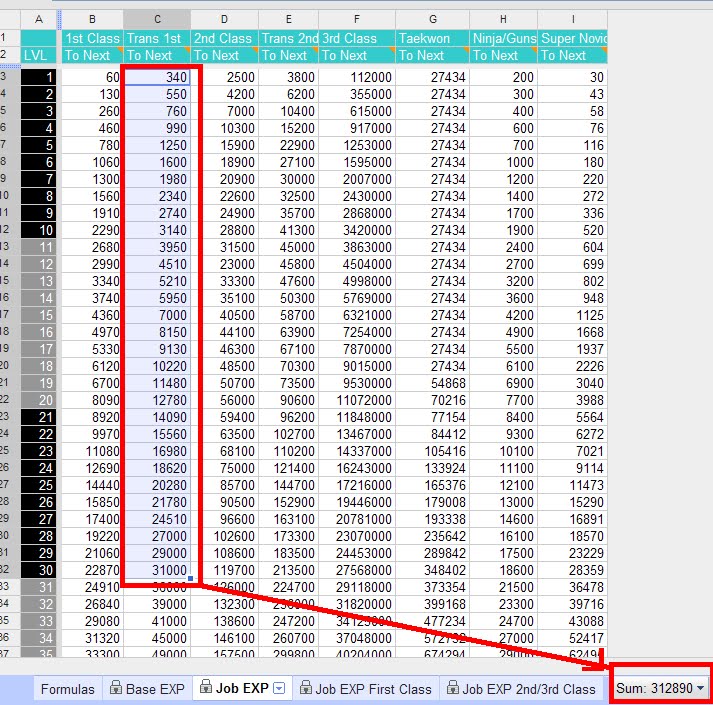This screenshot has height=705, width=713.
Task: Open the Sum: 312890 dropdown
Action: click(x=660, y=688)
